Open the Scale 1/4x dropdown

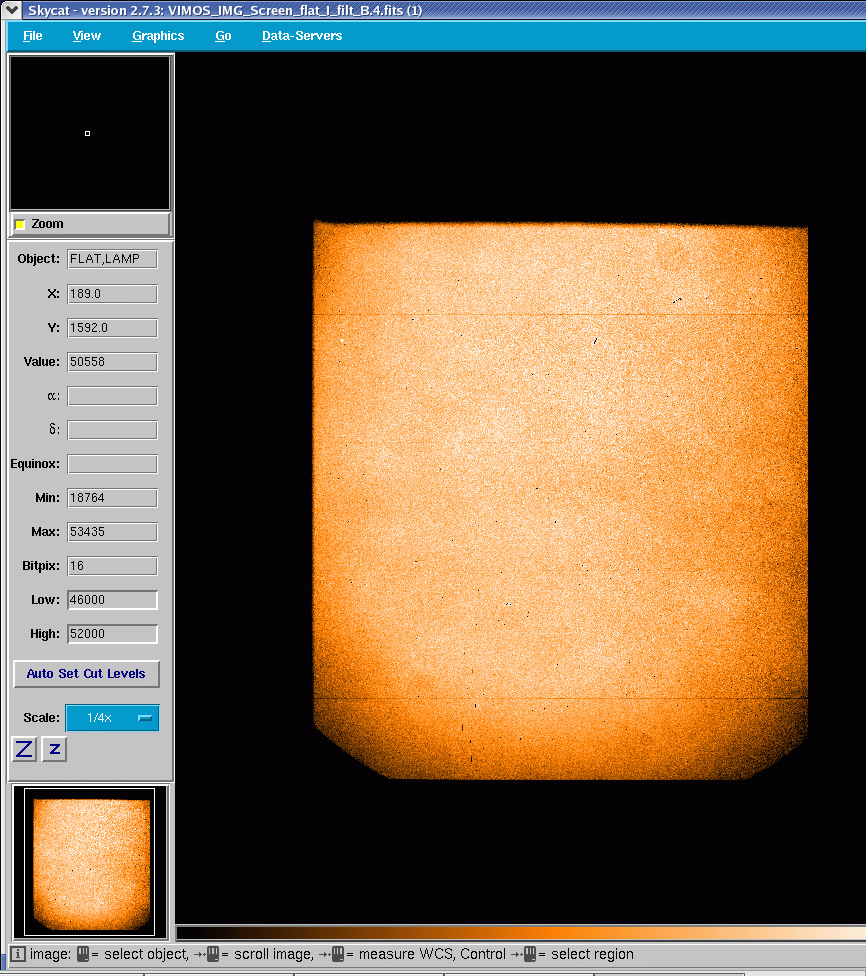(113, 718)
